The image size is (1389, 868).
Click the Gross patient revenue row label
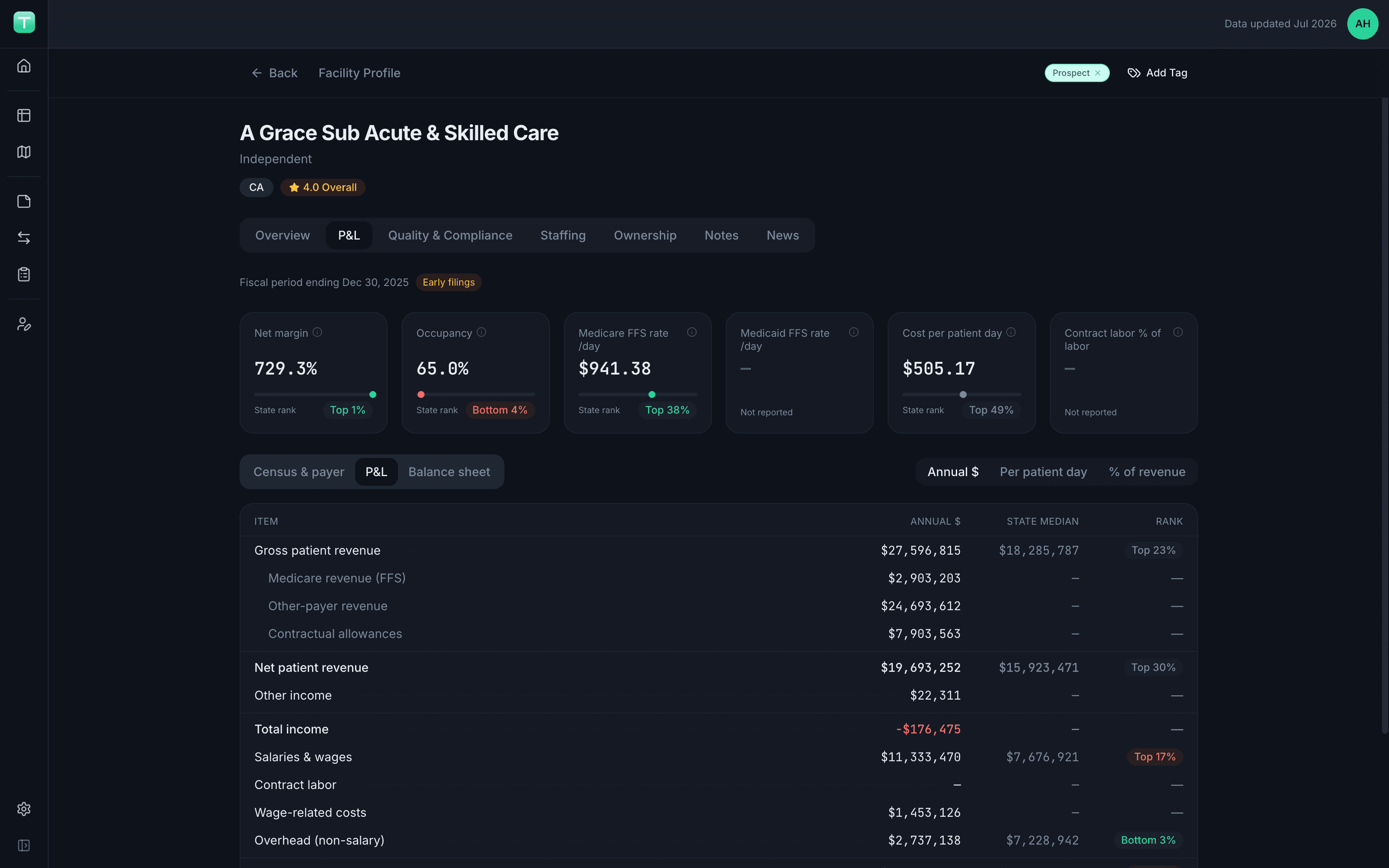point(317,551)
